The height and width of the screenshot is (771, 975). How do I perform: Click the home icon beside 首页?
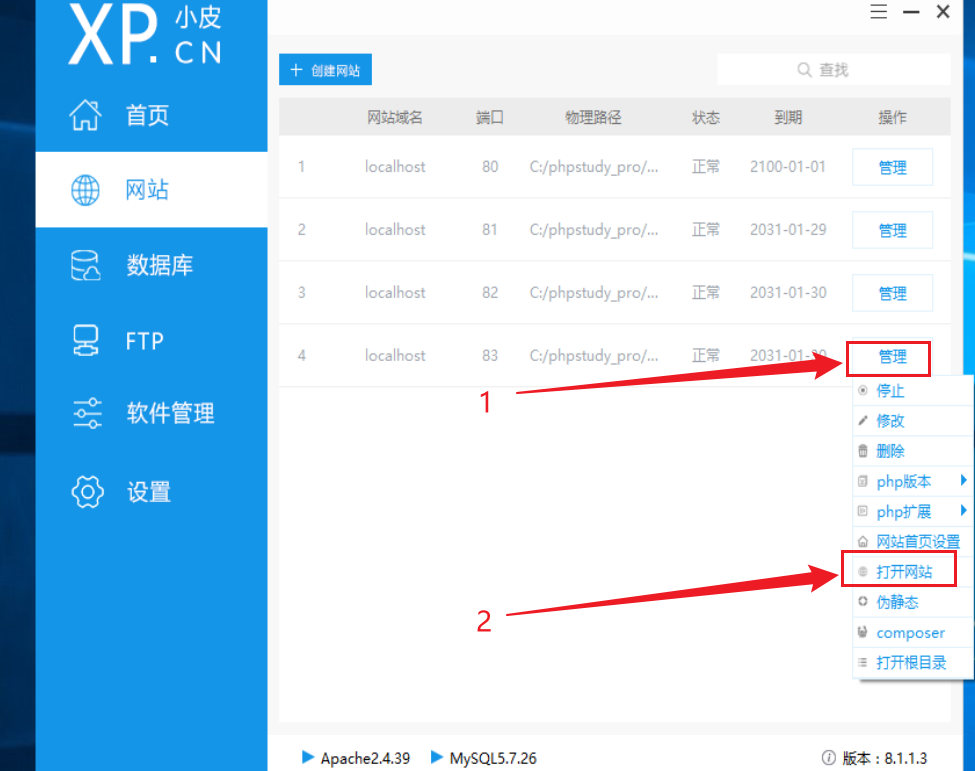(85, 115)
